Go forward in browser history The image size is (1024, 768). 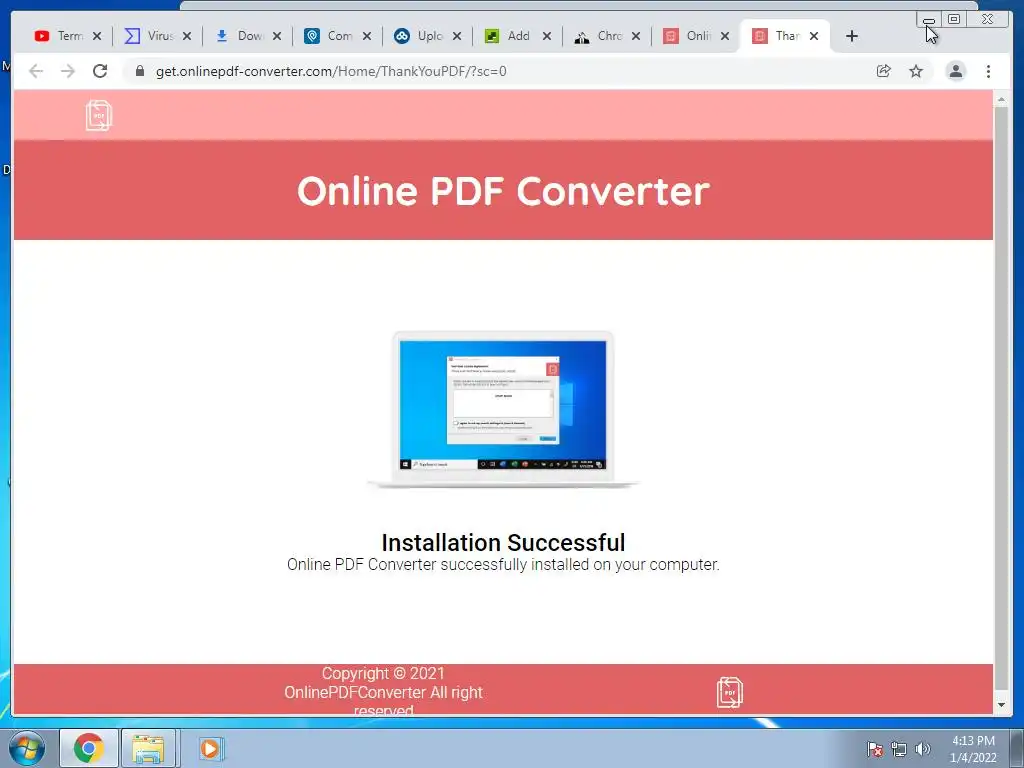tap(68, 71)
